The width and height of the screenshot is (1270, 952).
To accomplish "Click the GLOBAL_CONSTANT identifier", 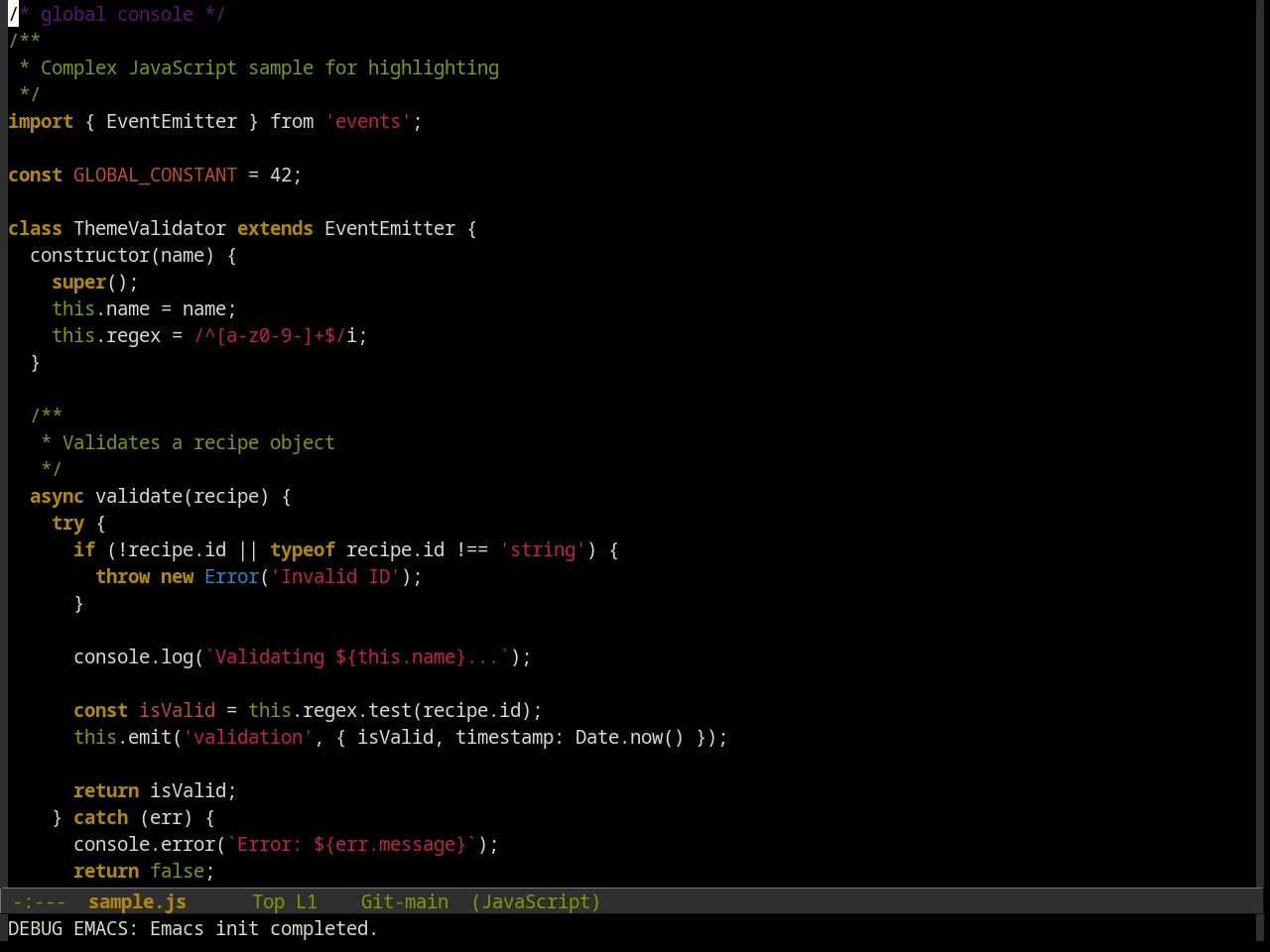I will point(155,175).
